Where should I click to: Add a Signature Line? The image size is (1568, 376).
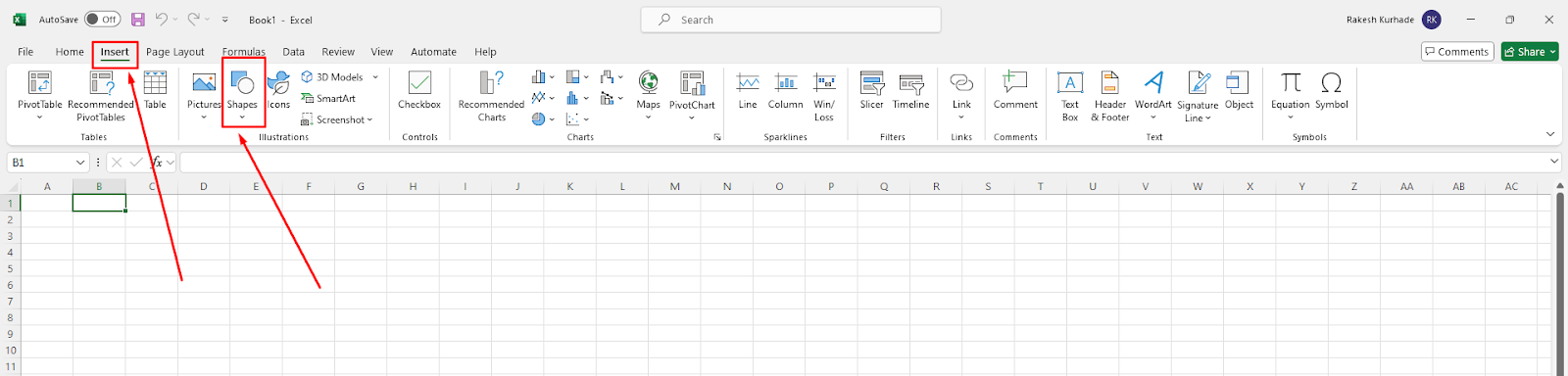click(1198, 96)
